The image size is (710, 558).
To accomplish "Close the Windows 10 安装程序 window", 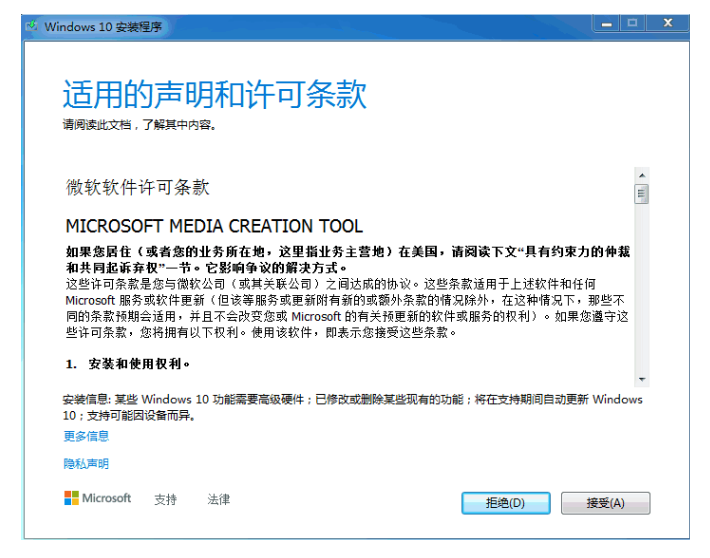I will 667,23.
